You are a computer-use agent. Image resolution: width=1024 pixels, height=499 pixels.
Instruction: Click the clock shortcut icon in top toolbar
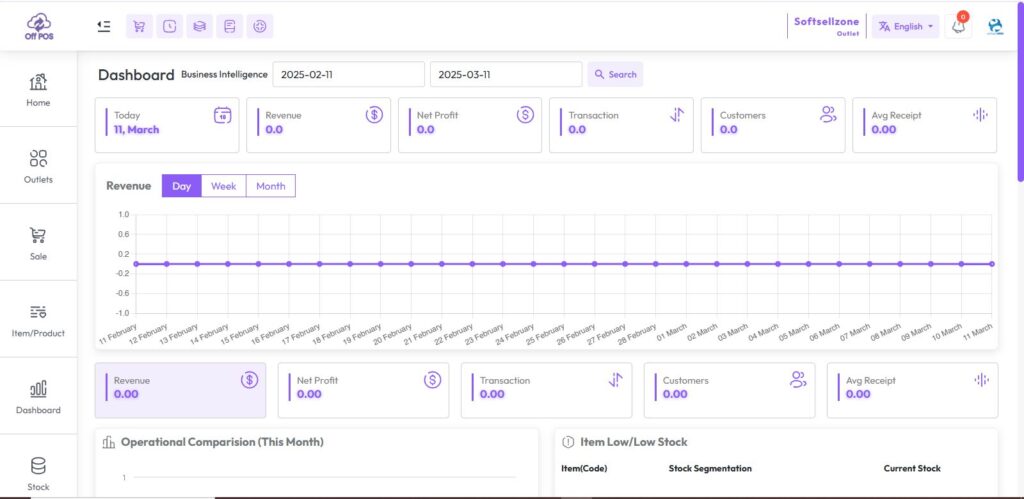tap(169, 26)
